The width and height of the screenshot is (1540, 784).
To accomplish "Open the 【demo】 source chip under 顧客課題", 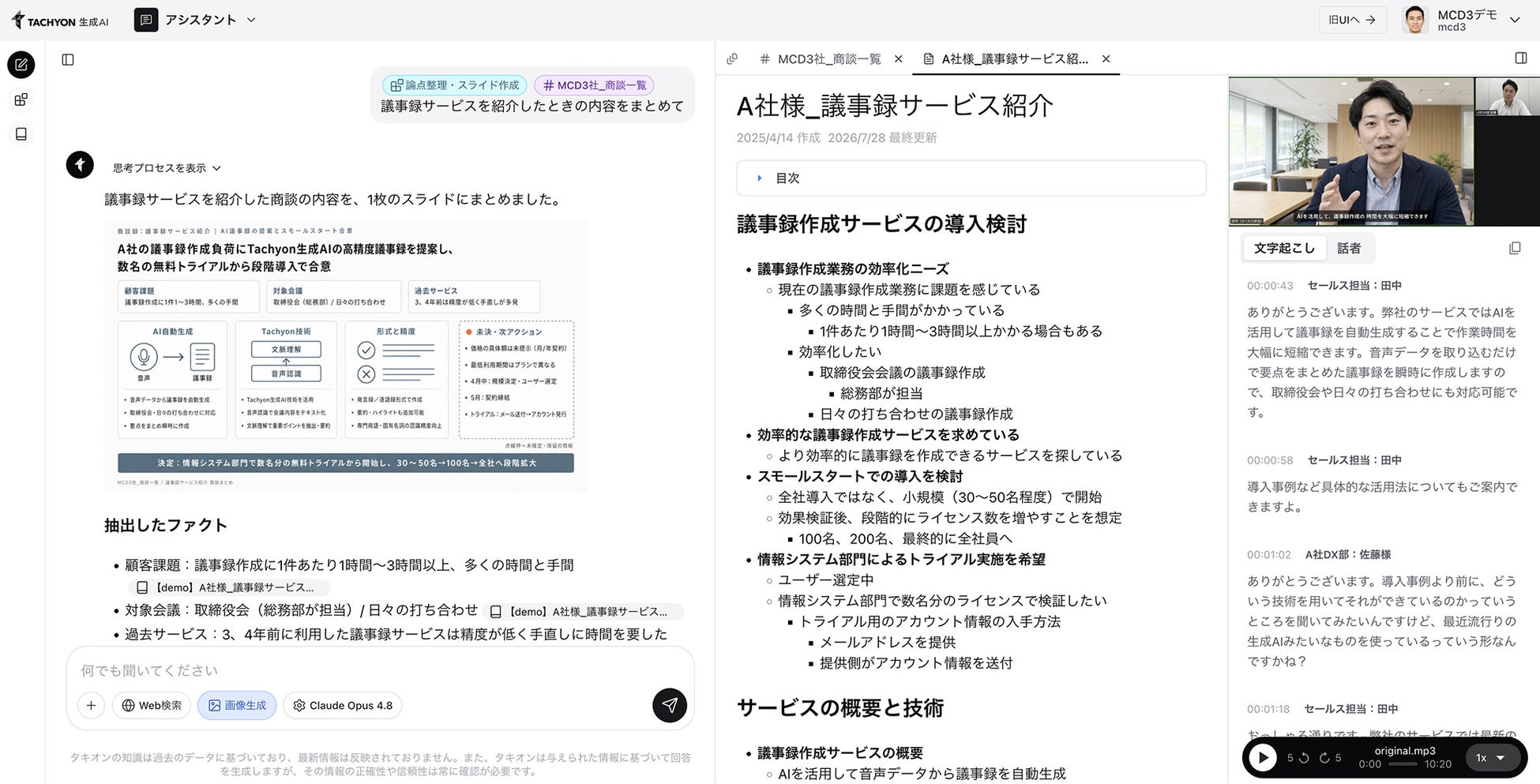I will point(228,587).
